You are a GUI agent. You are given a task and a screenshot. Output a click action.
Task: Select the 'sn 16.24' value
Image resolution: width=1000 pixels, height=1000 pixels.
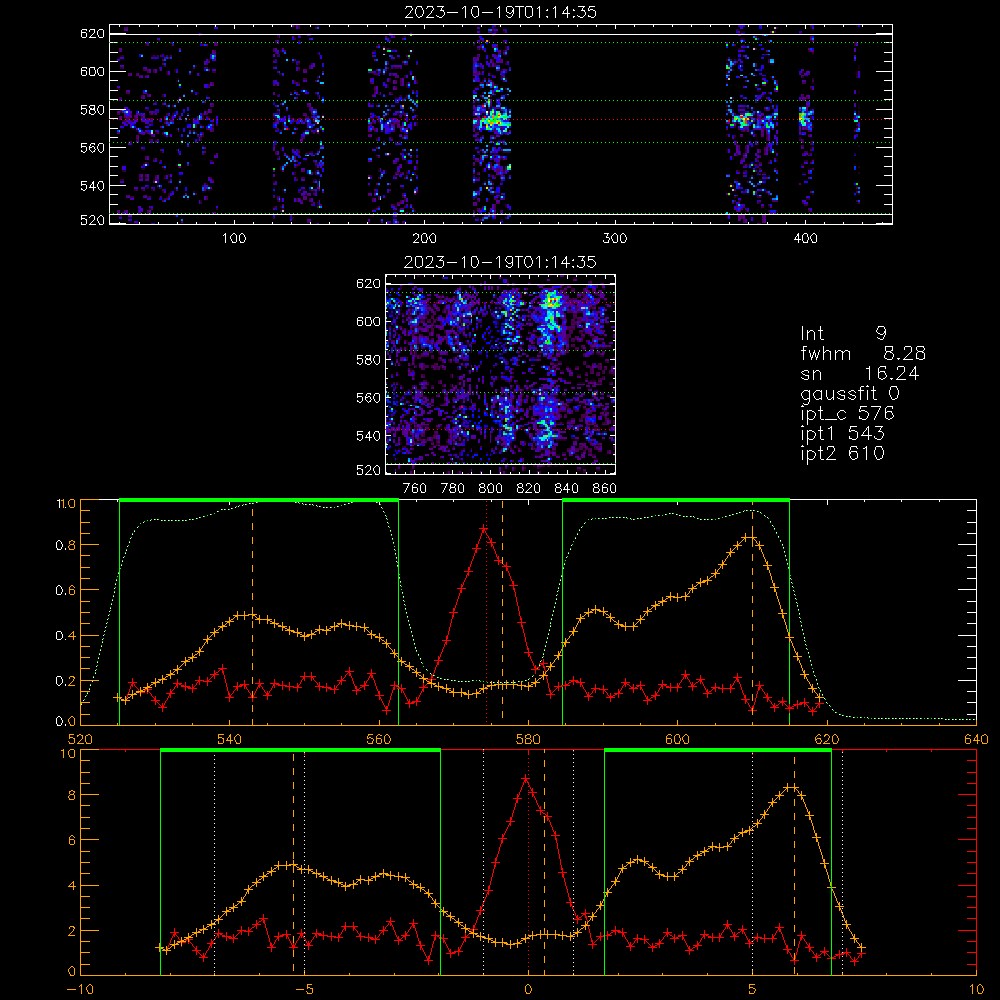click(x=860, y=373)
